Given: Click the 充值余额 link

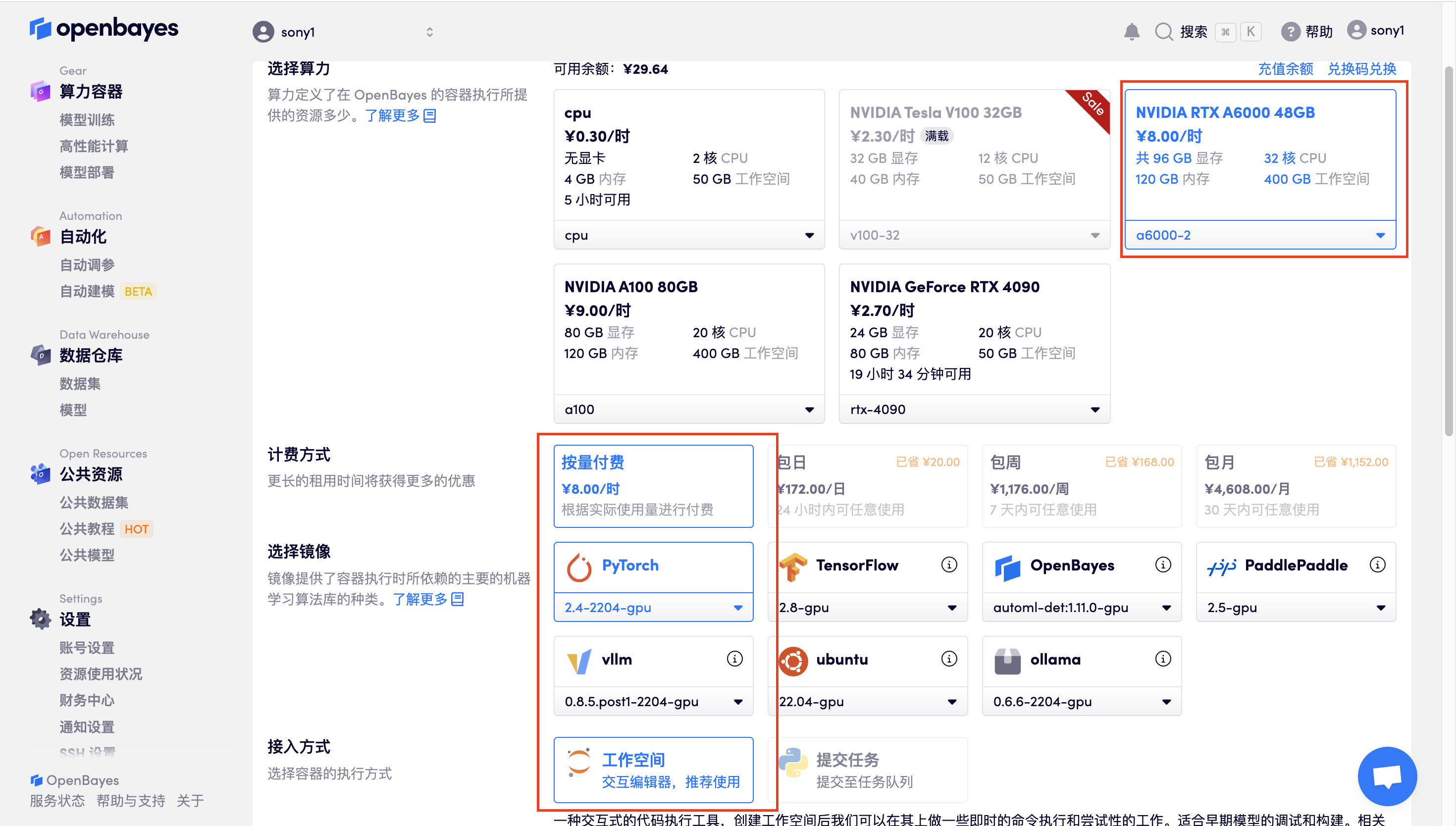Looking at the screenshot, I should 1286,69.
